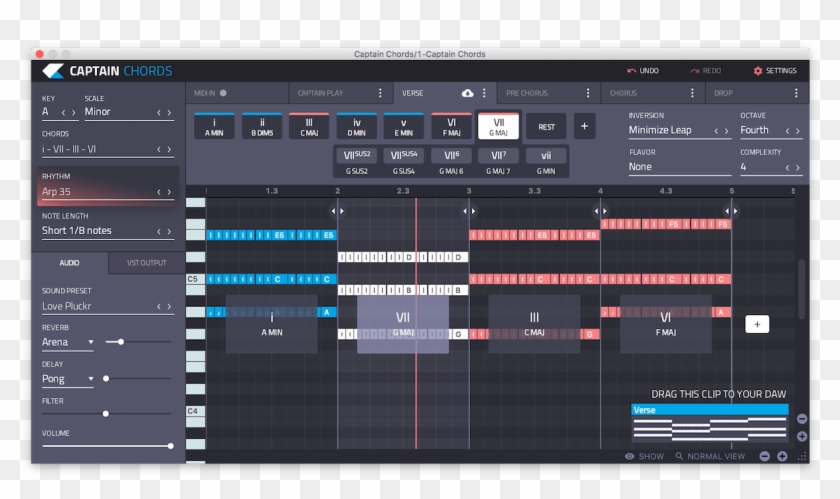Click the Captain Chords logo

107,71
